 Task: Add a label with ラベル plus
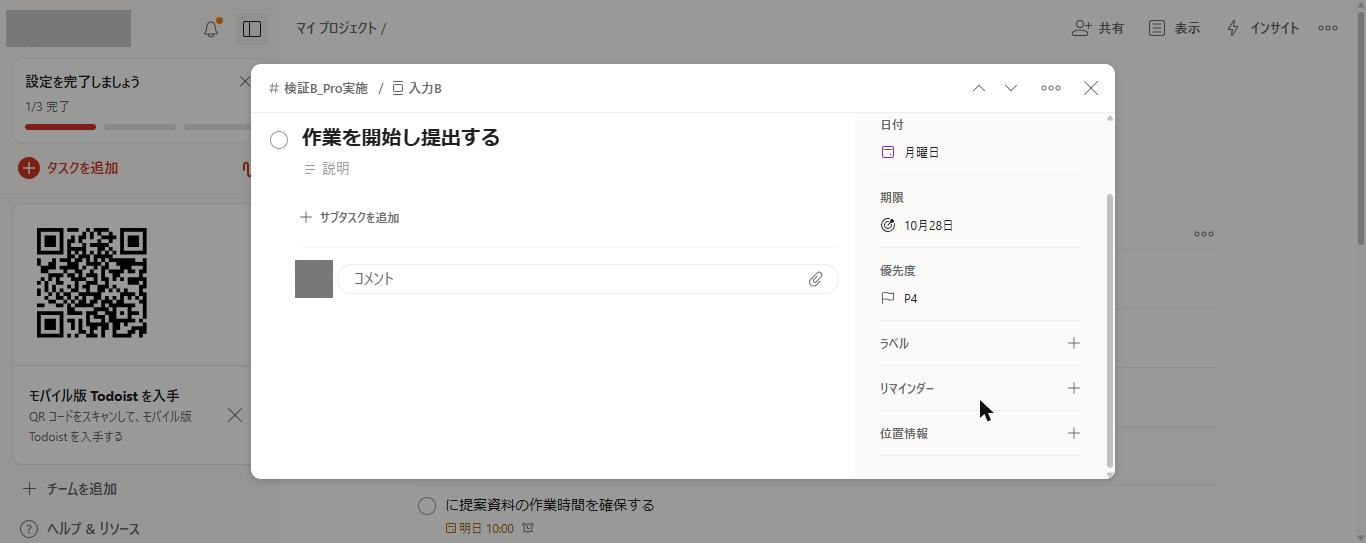pos(1073,343)
